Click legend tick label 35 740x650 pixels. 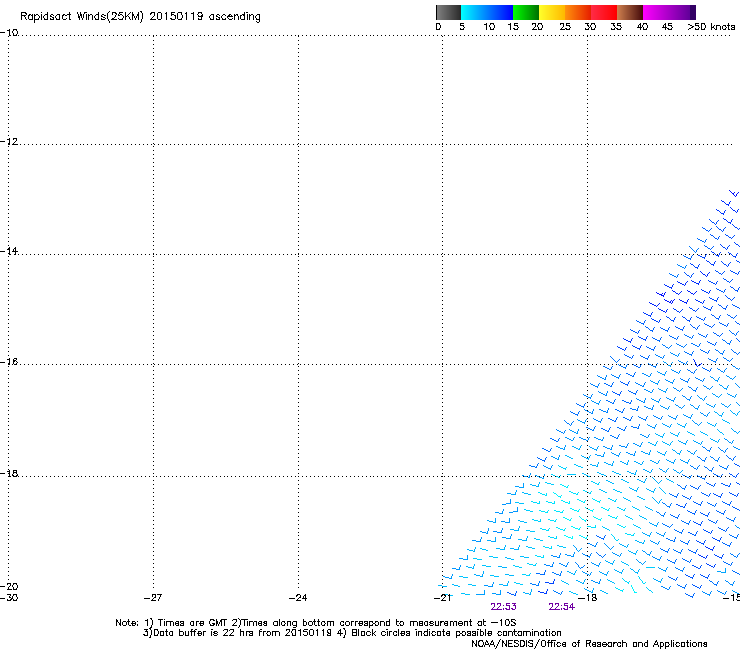pos(616,26)
